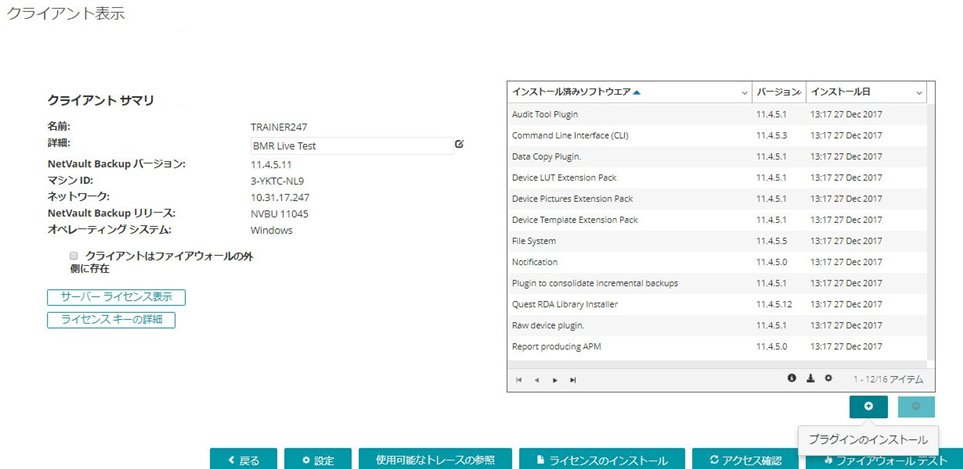Click the teal plugin install plus button
The image size is (963, 469).
pos(868,407)
